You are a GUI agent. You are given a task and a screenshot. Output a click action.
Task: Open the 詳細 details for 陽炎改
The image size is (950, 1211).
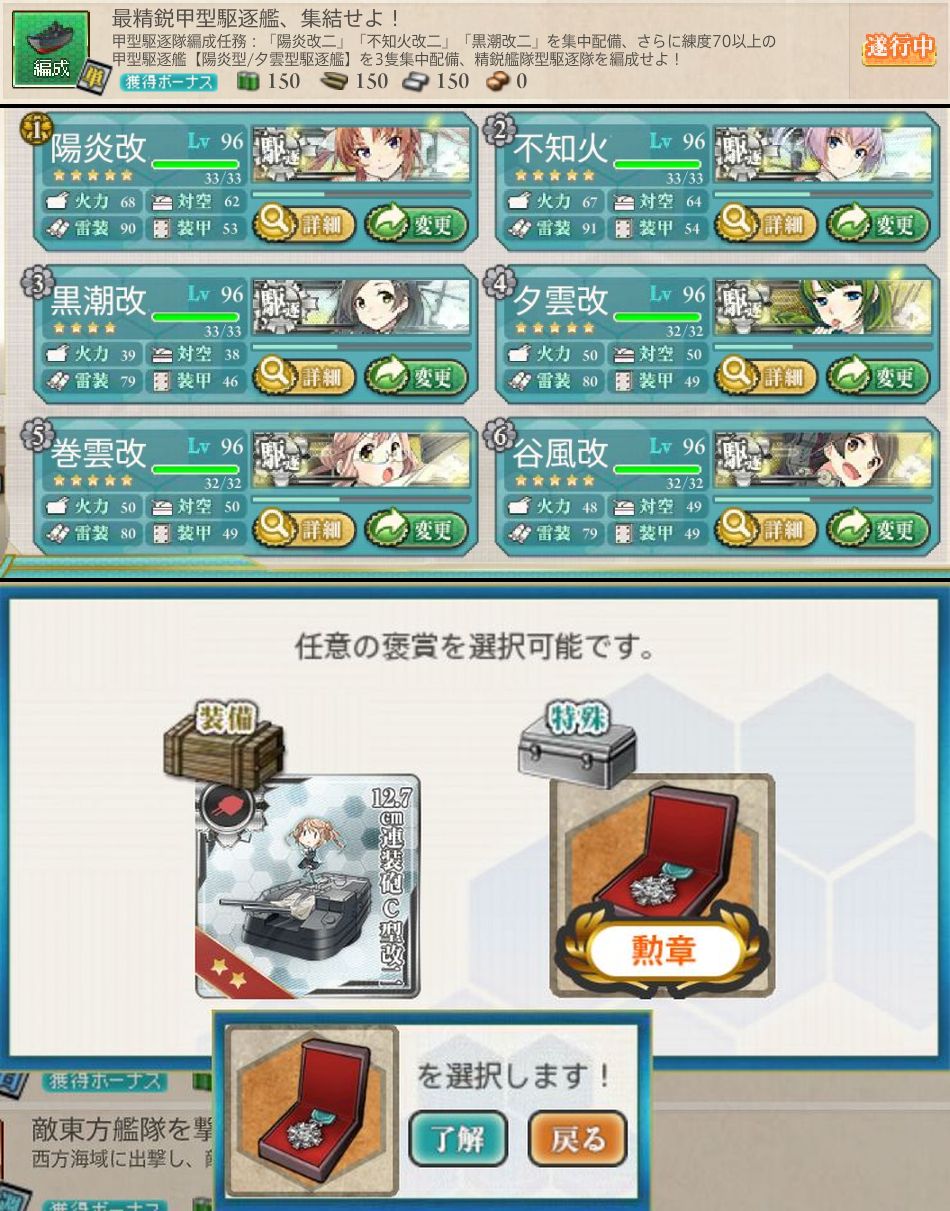304,224
